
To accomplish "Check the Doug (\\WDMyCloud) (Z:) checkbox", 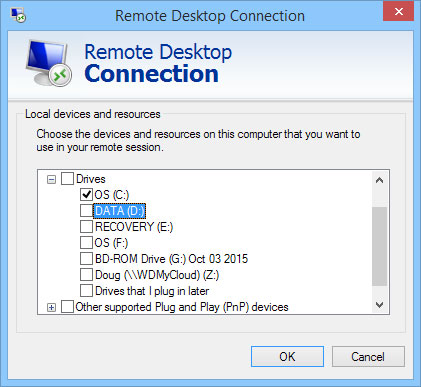I will 86,274.
